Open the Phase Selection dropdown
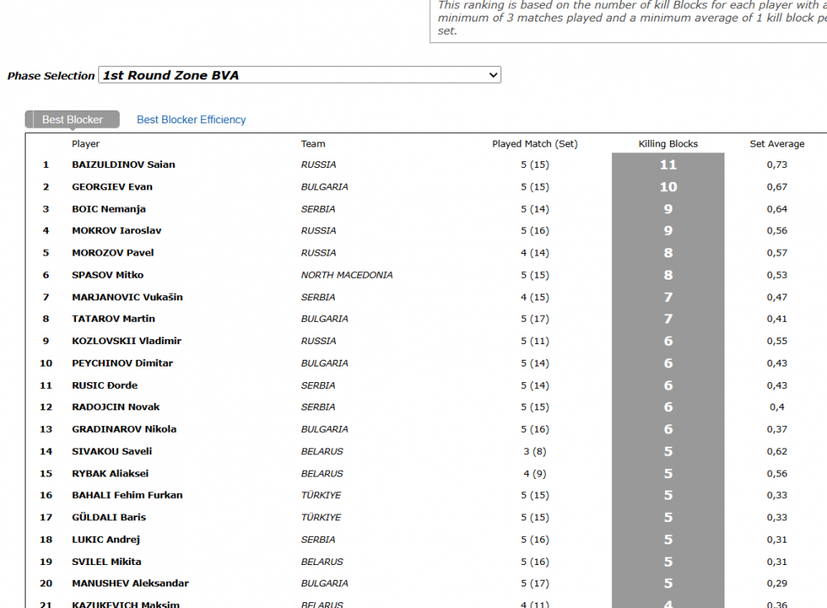This screenshot has height=608, width=827. [x=300, y=75]
